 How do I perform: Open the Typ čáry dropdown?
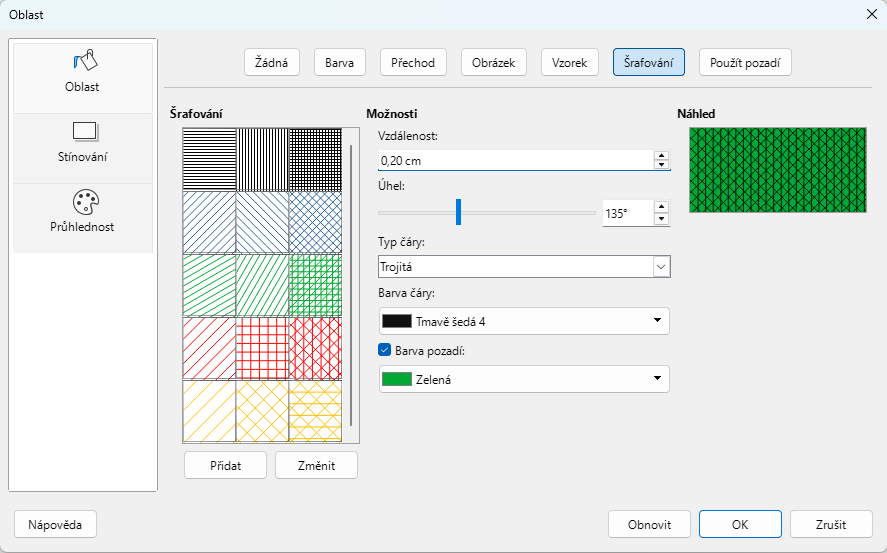524,266
